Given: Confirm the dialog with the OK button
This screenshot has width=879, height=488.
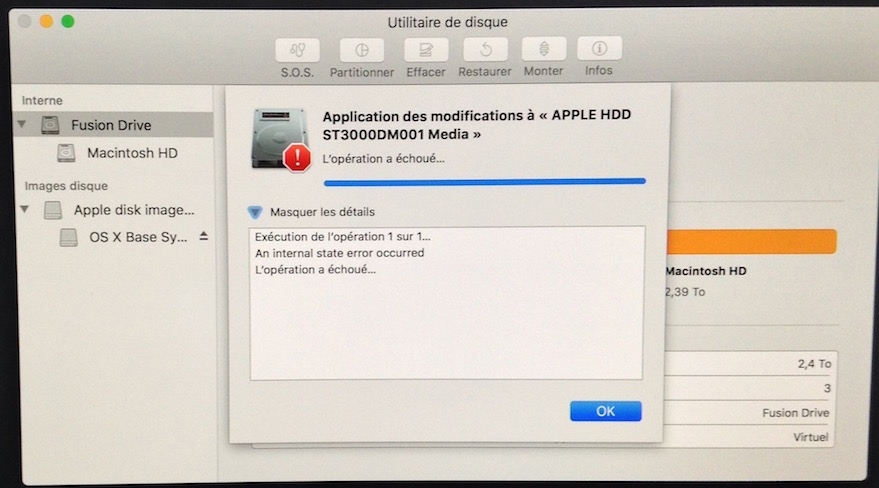Looking at the screenshot, I should point(605,411).
